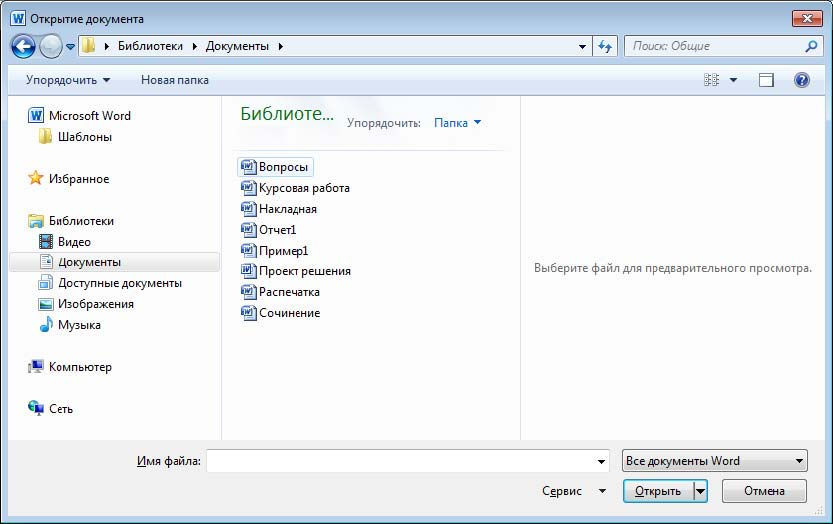Open the Упорядочить toolbar menu
Image resolution: width=833 pixels, height=524 pixels.
68,80
